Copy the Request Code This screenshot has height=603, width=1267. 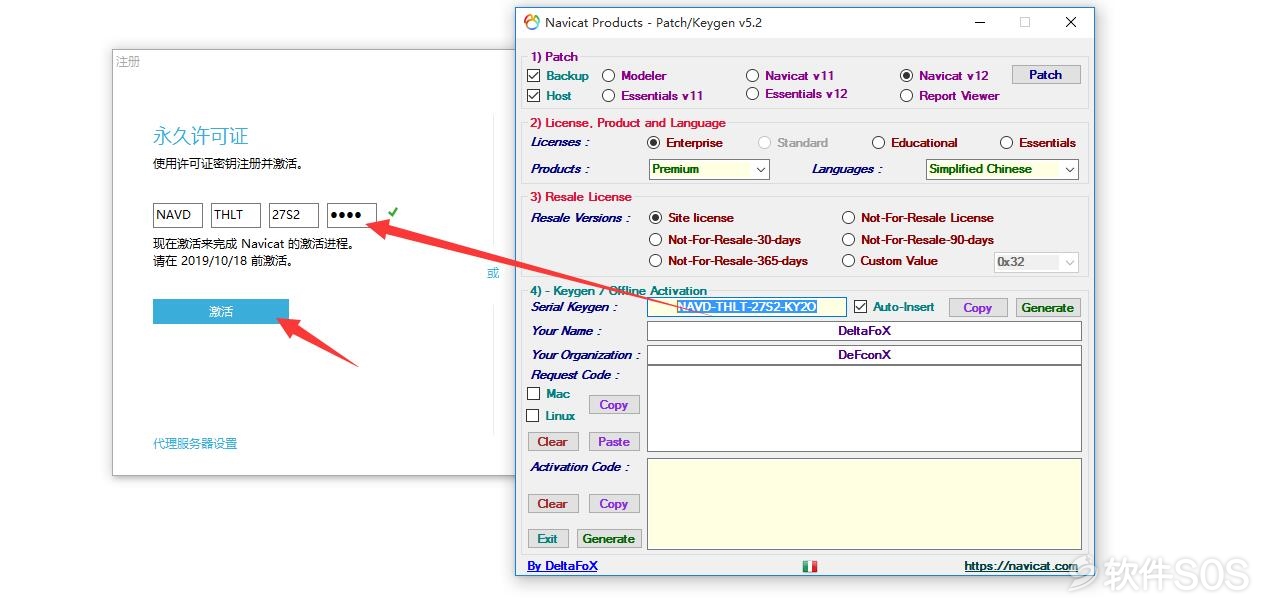(614, 405)
